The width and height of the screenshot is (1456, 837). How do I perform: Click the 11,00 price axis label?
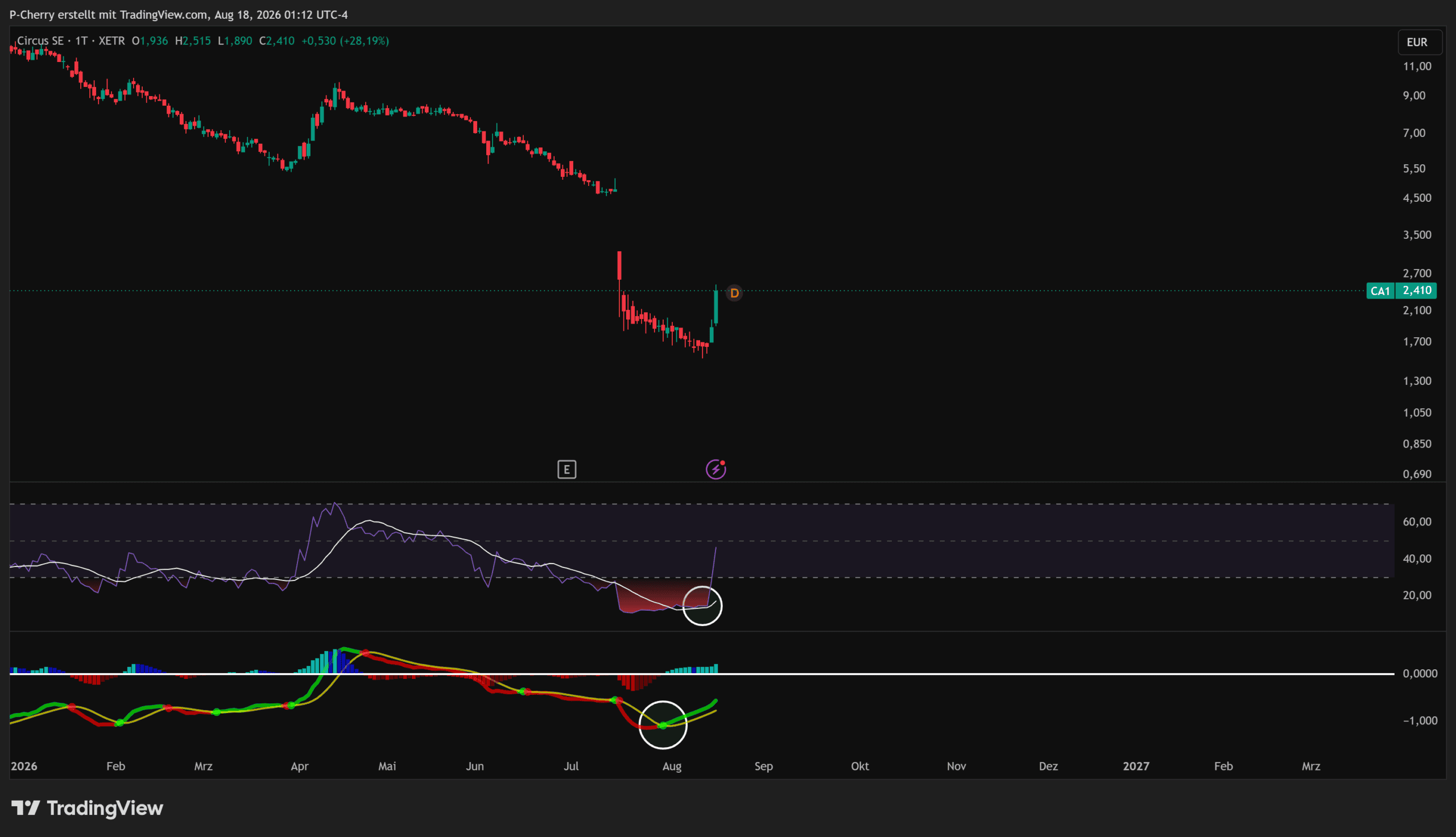point(1417,67)
